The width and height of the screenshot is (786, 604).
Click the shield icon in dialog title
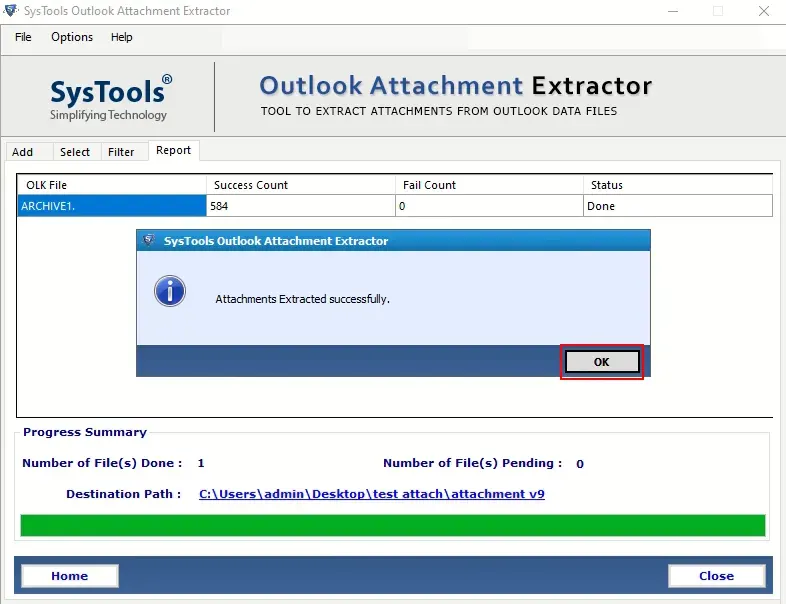(148, 240)
